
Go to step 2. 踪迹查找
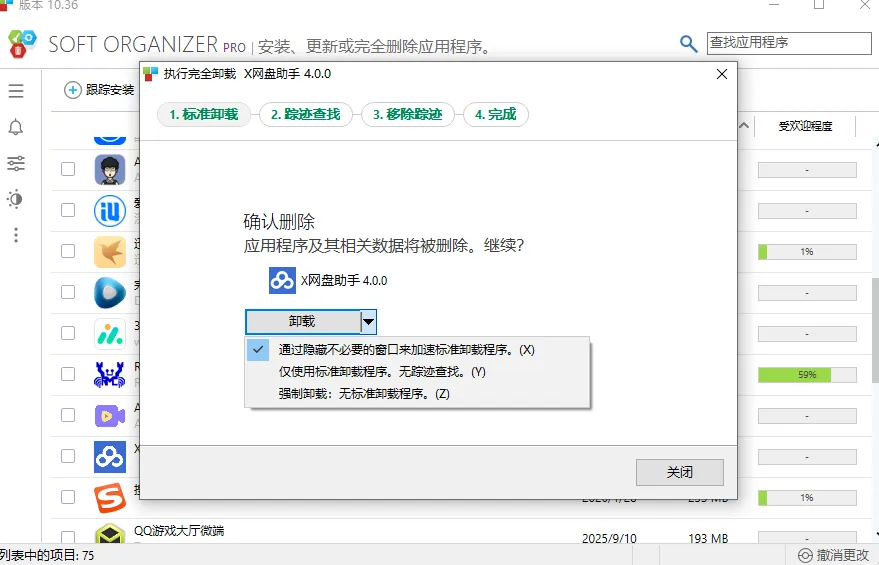click(306, 114)
